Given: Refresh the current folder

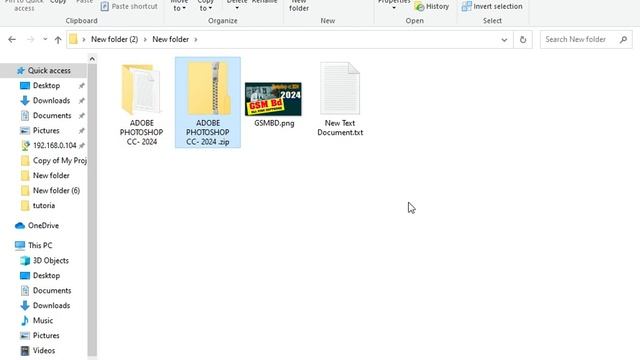Looking at the screenshot, I should pos(522,40).
